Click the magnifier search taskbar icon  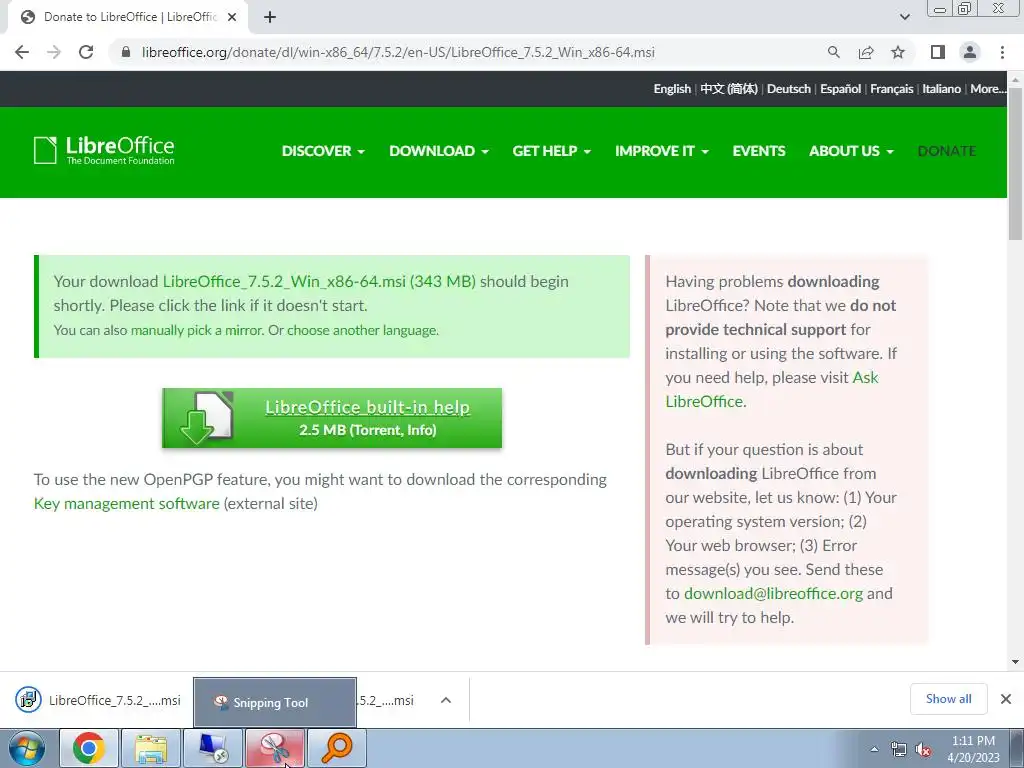point(337,748)
